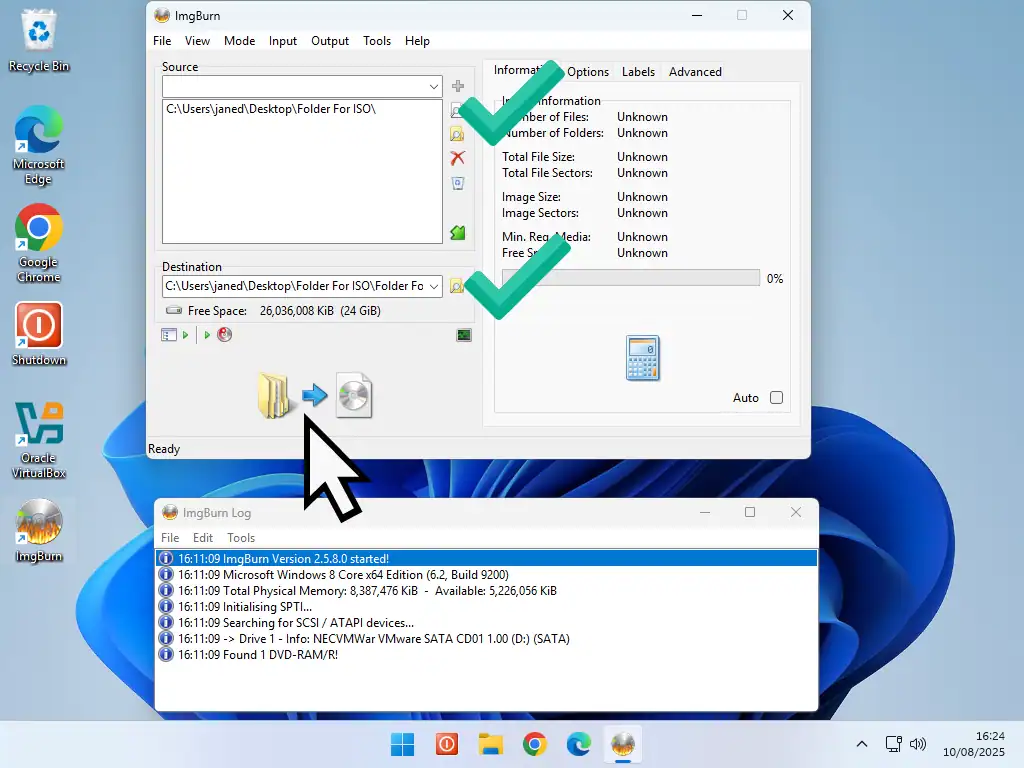Open the View menu
The height and width of the screenshot is (768, 1024).
tap(197, 40)
